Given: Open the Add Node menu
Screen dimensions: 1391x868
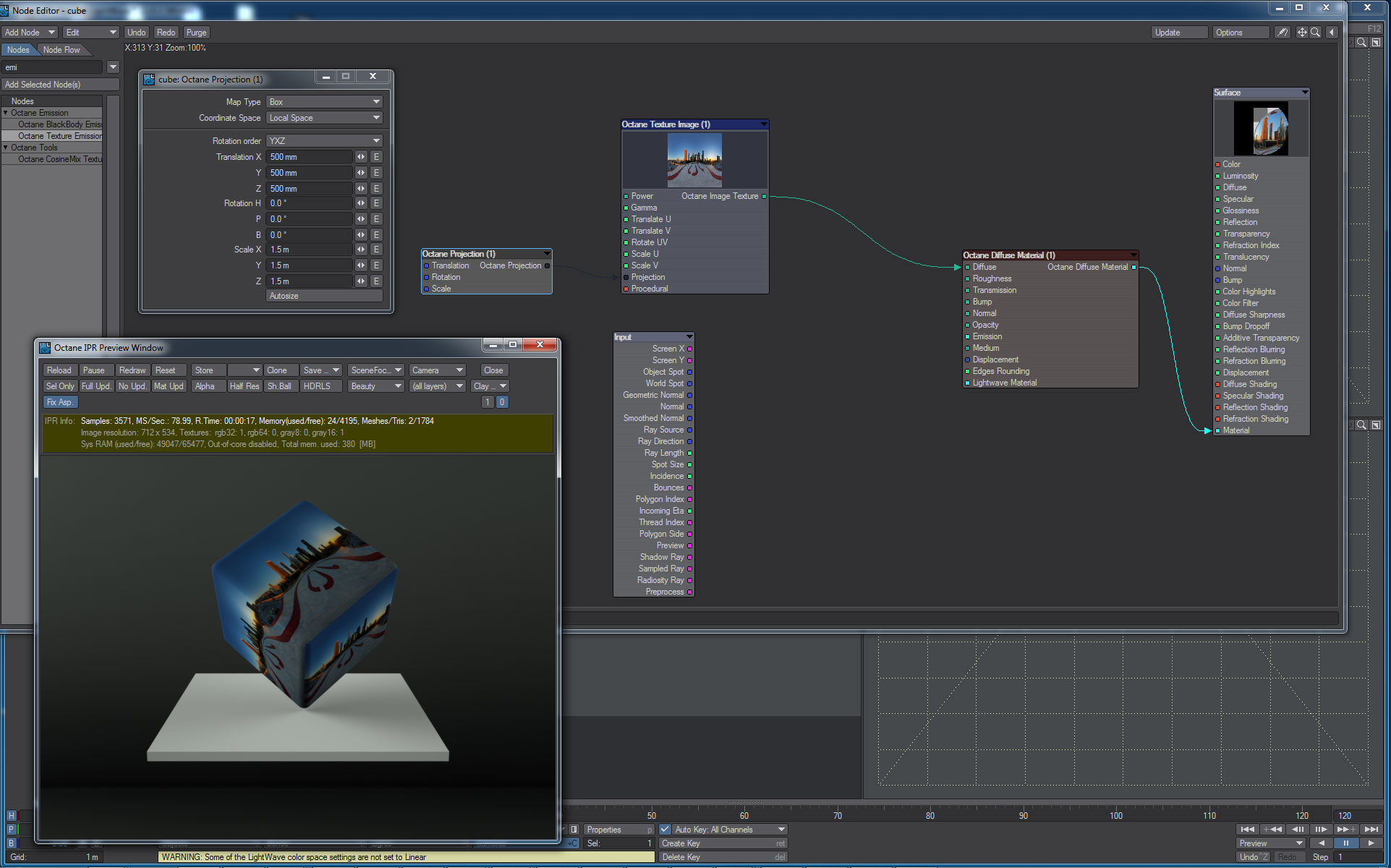Looking at the screenshot, I should [29, 33].
